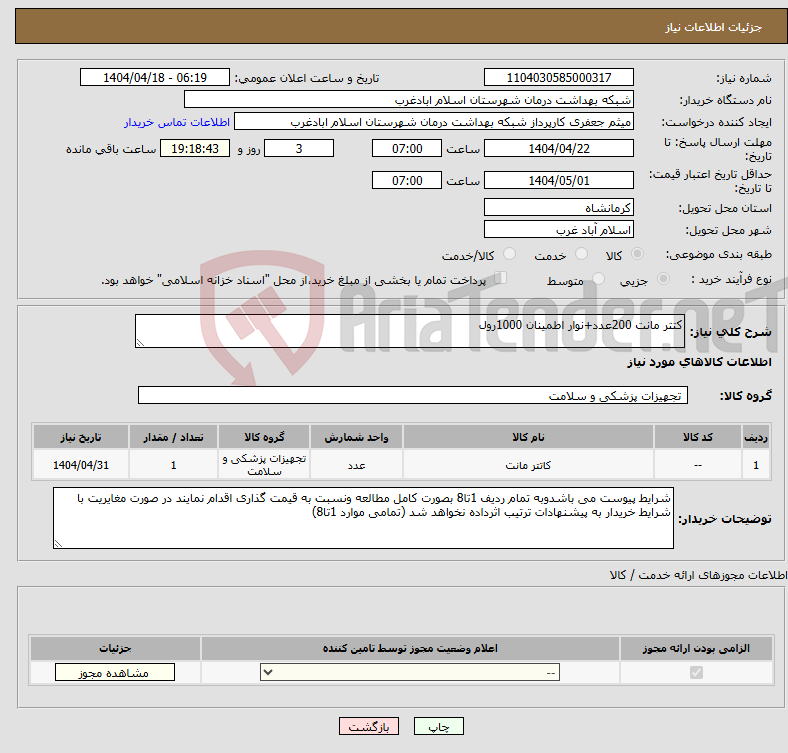Click the remaining time field 19:18:43
The width and height of the screenshot is (788, 753).
click(195, 148)
